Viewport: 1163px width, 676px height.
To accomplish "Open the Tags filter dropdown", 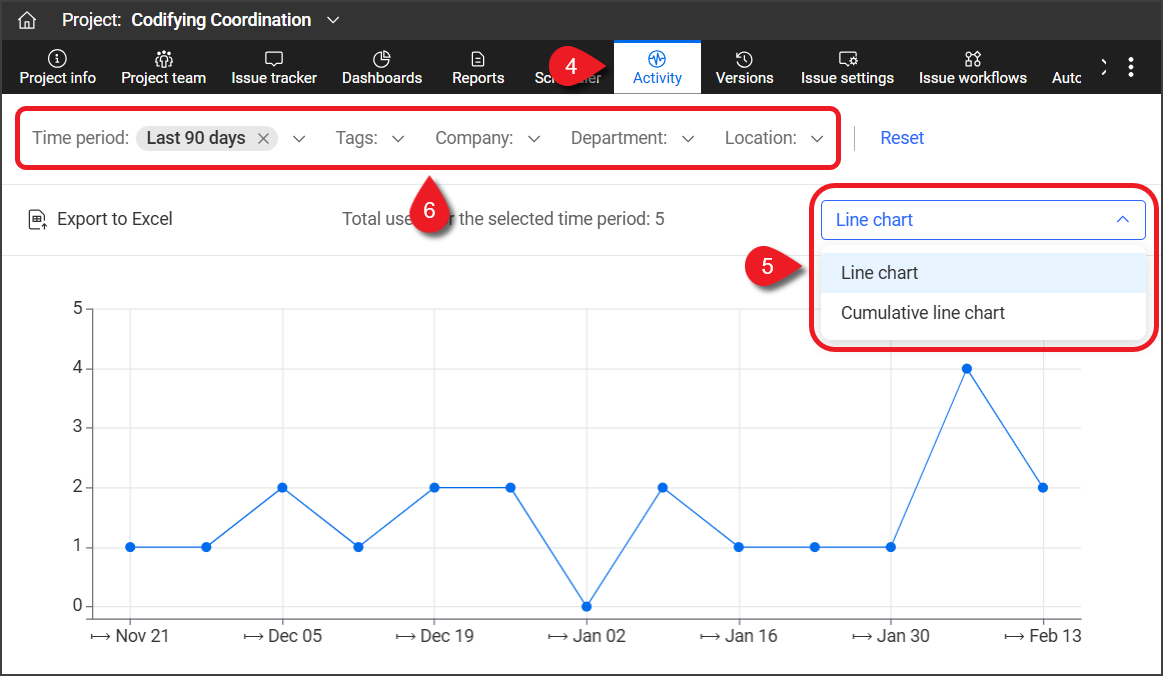I will click(x=370, y=139).
